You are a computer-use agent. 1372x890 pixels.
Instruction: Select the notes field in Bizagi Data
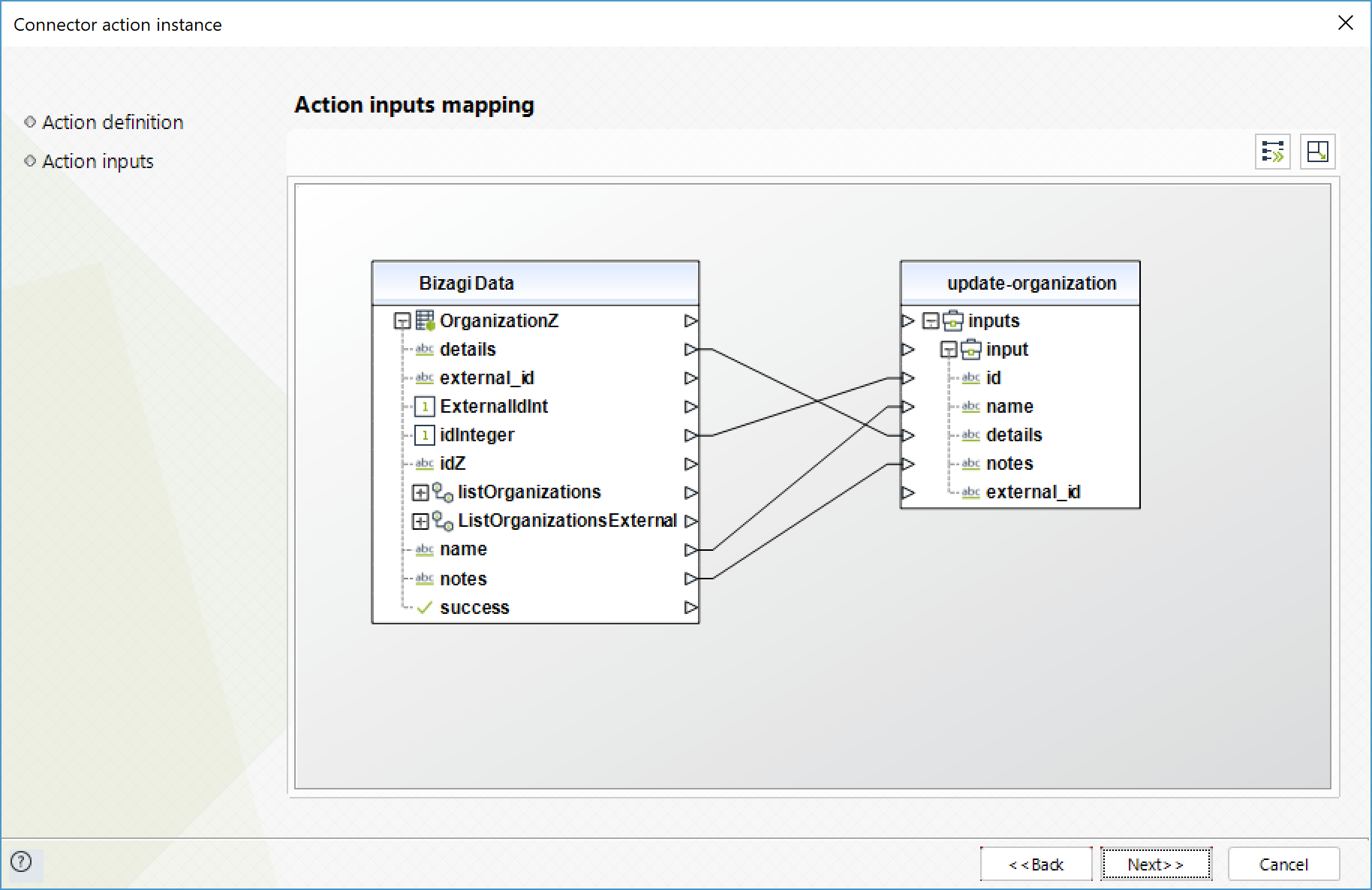click(463, 579)
